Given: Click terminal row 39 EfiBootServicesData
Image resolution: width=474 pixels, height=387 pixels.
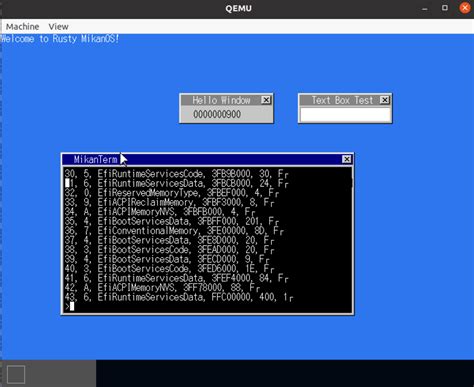Looking at the screenshot, I should coord(167,259).
